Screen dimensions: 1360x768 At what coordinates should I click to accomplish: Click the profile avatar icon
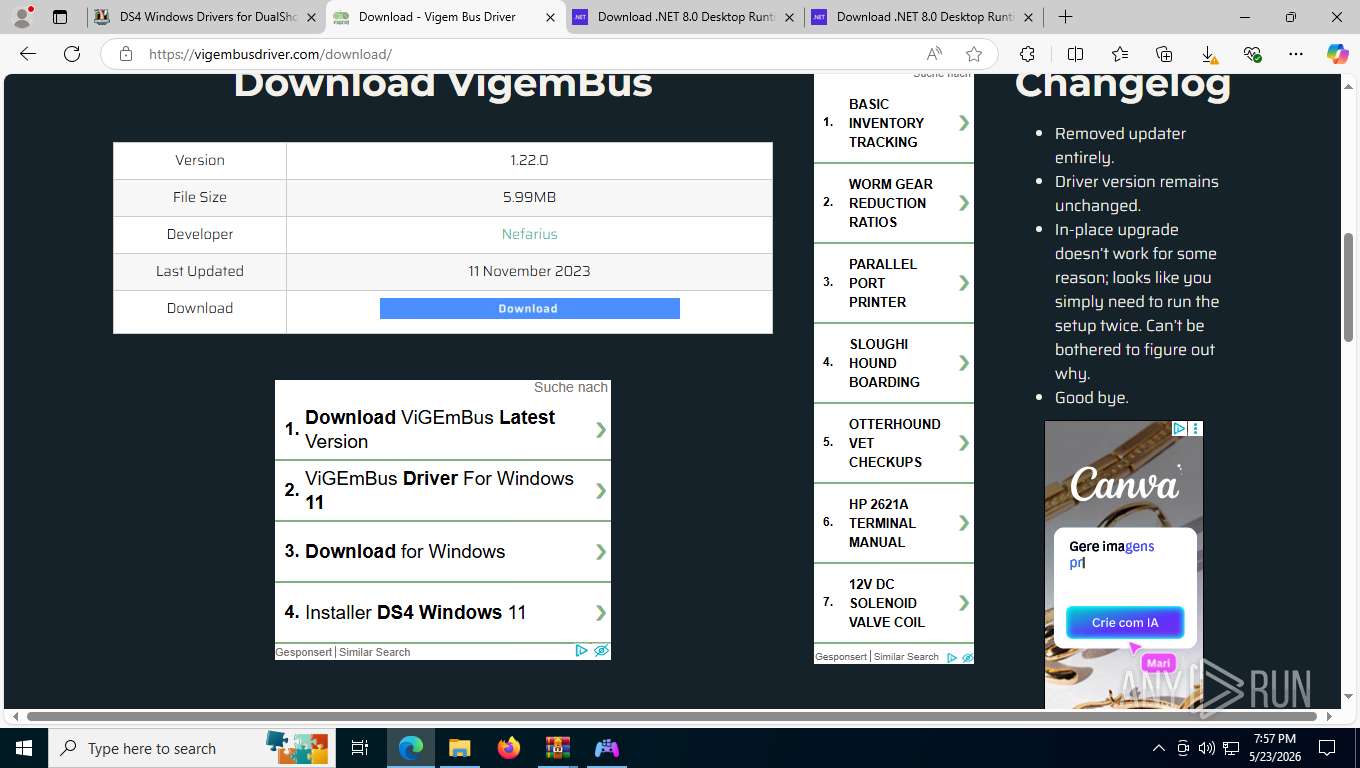(22, 17)
